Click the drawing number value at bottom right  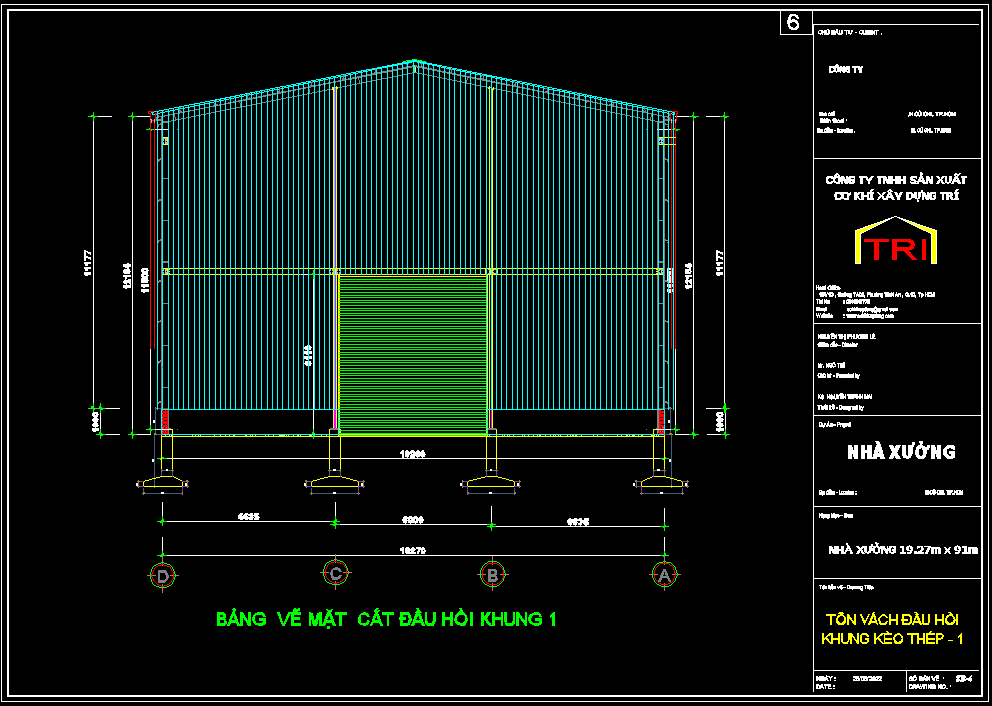pos(964,678)
